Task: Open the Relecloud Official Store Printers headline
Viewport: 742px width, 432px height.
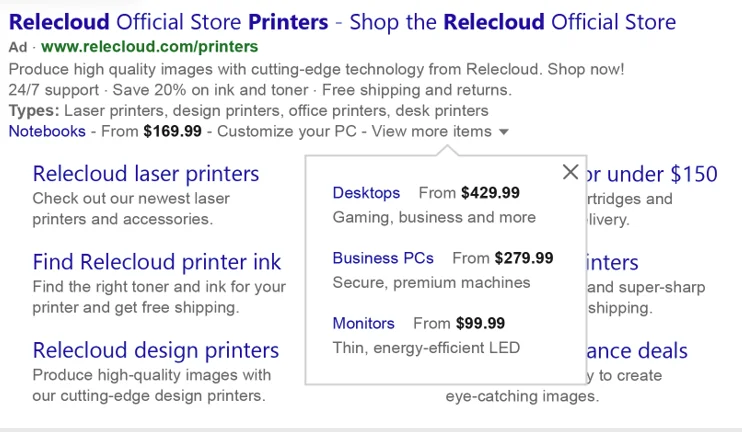Action: pos(342,21)
